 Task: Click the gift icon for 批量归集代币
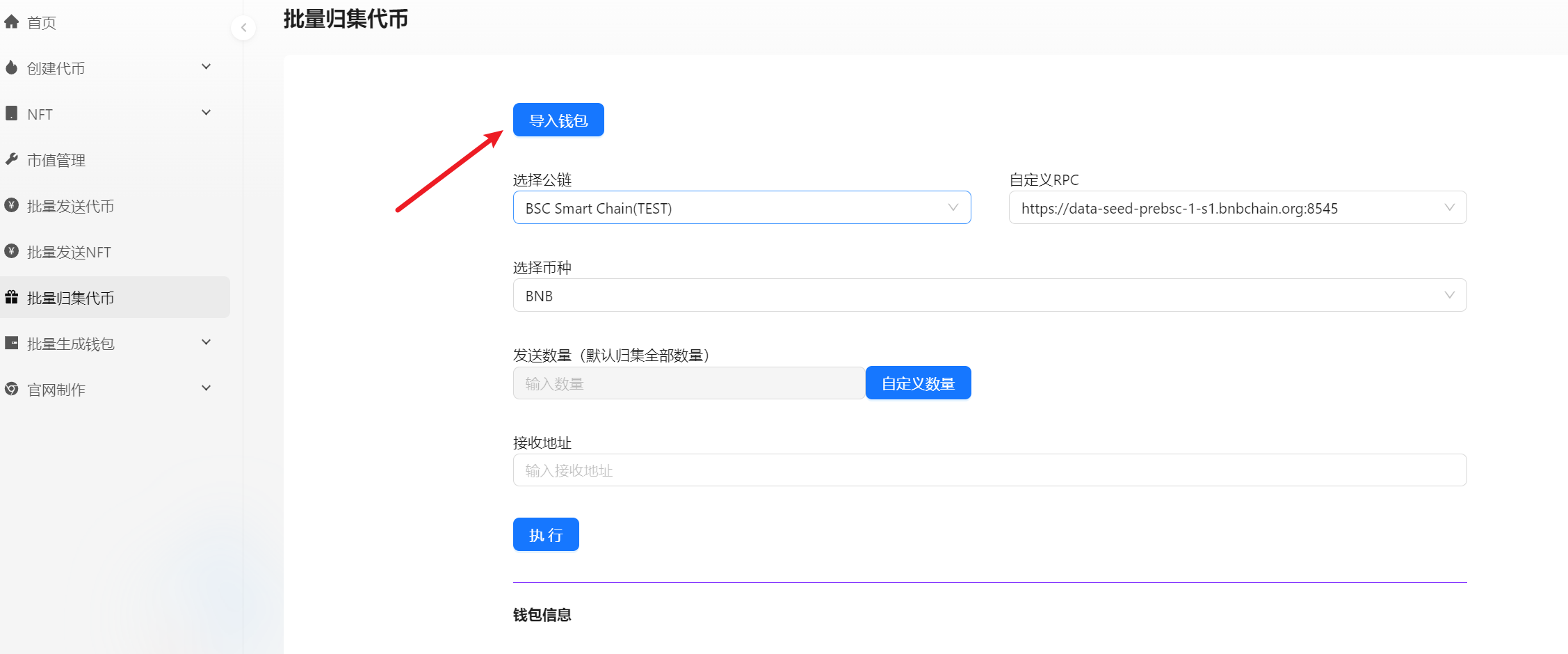pyautogui.click(x=12, y=298)
